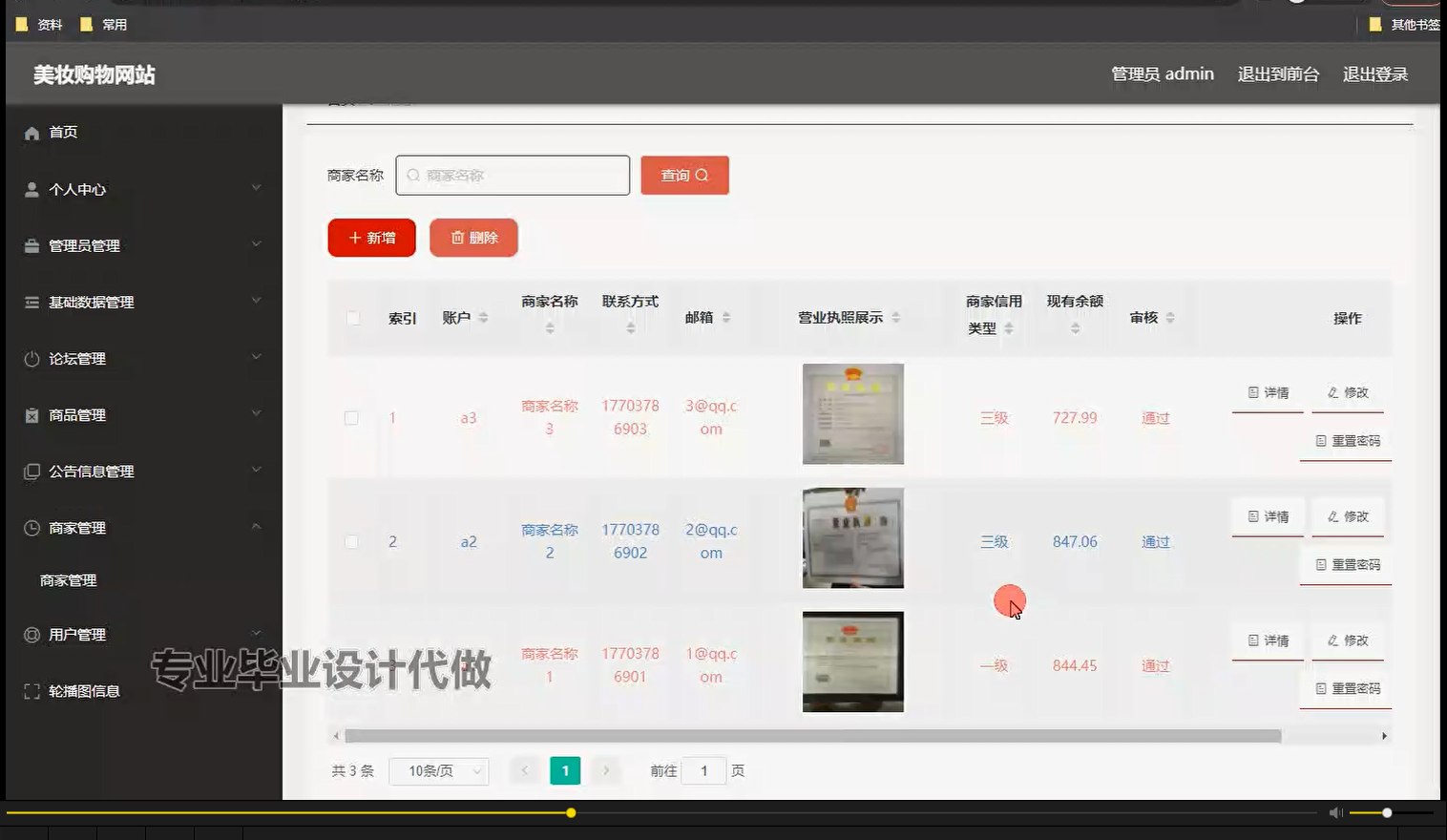This screenshot has height=840, width=1447.
Task: Expand the 管理员管理 menu chevron
Action: [x=256, y=244]
